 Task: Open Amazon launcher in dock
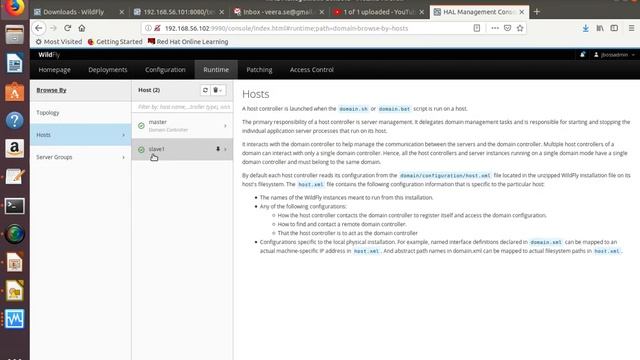14,149
